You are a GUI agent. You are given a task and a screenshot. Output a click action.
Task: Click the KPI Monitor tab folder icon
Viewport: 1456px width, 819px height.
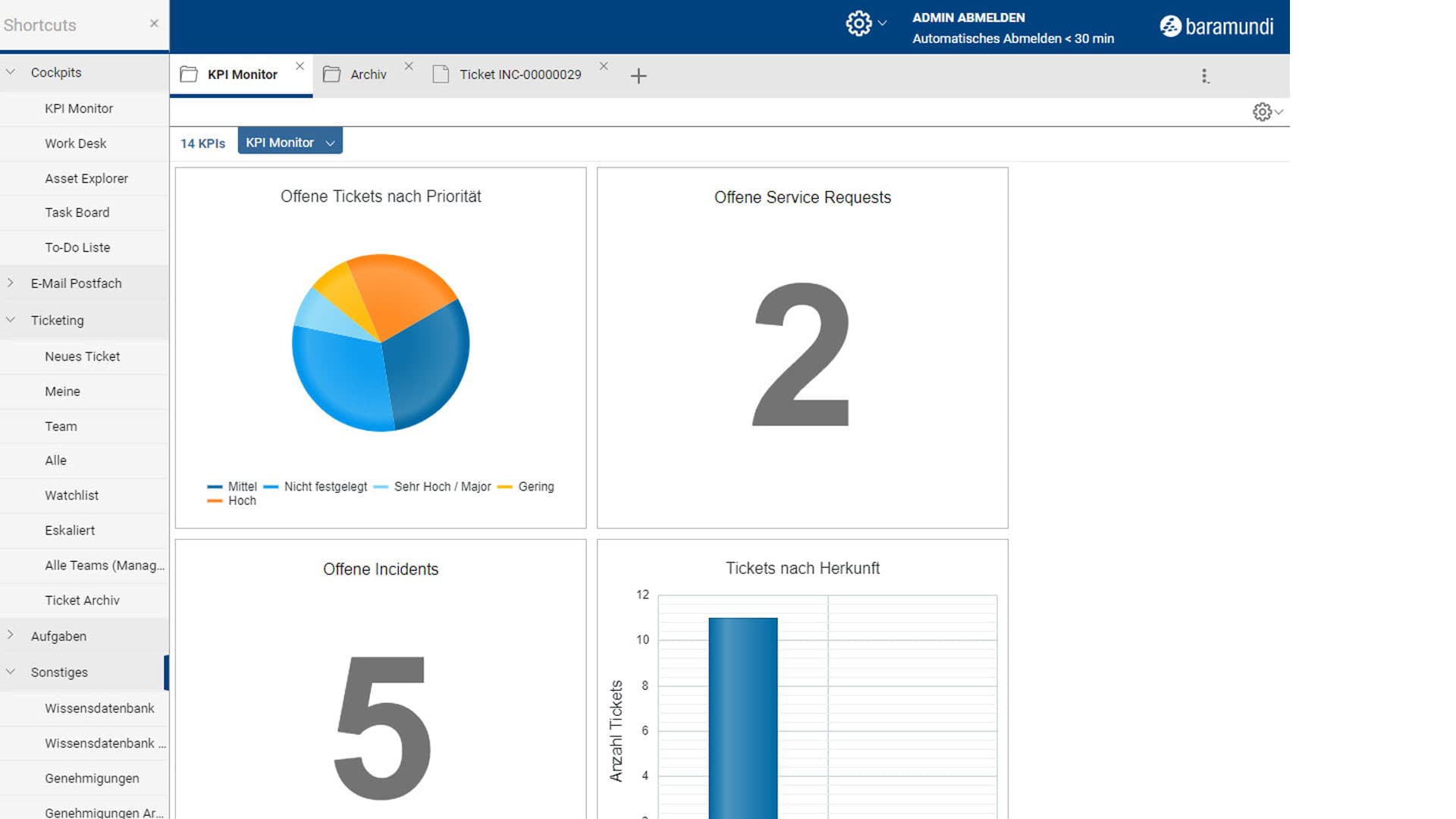(x=189, y=74)
